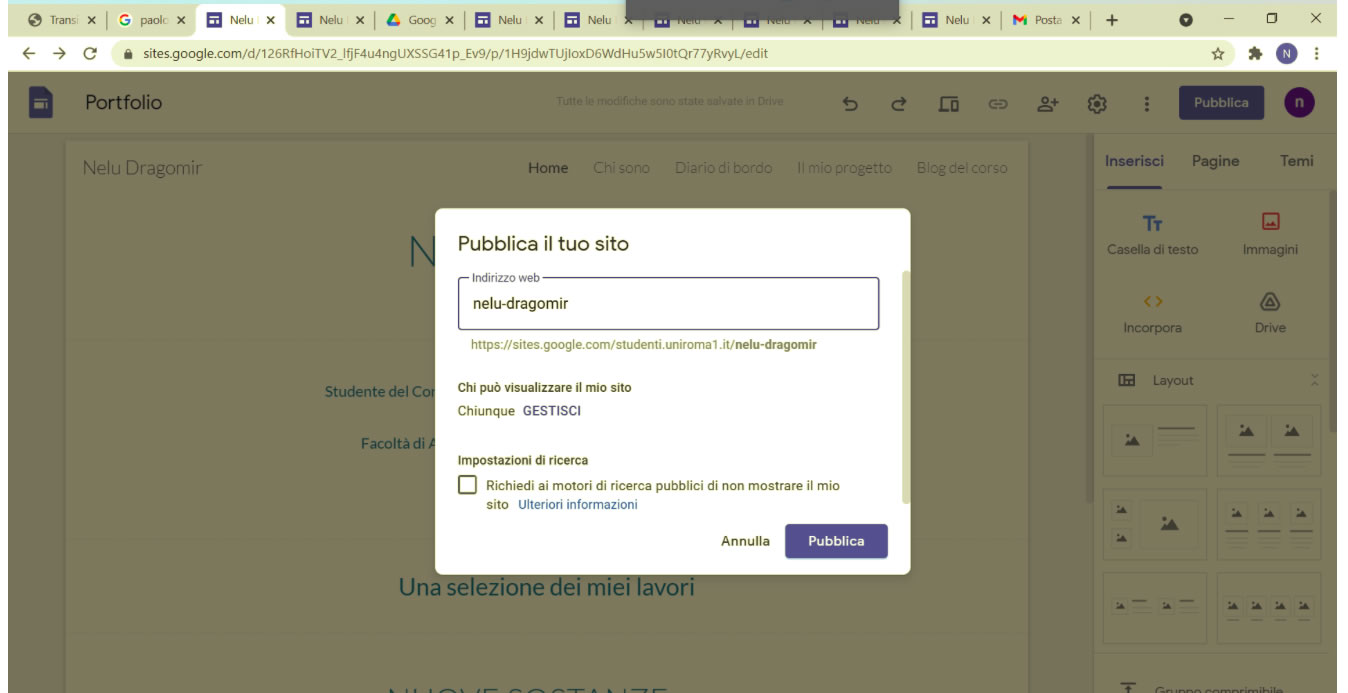Viewport: 1348px width, 693px height.
Task: Switch to the Pagine tab
Action: (1215, 161)
